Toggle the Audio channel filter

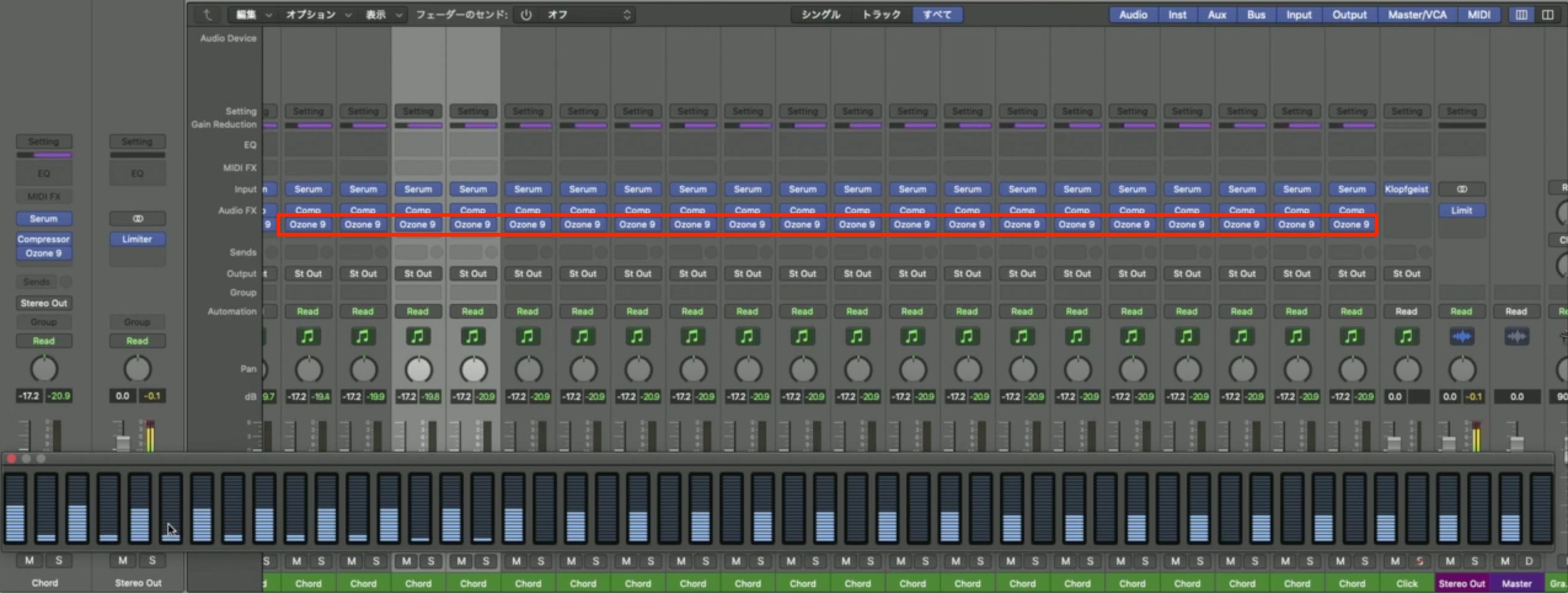[1133, 15]
